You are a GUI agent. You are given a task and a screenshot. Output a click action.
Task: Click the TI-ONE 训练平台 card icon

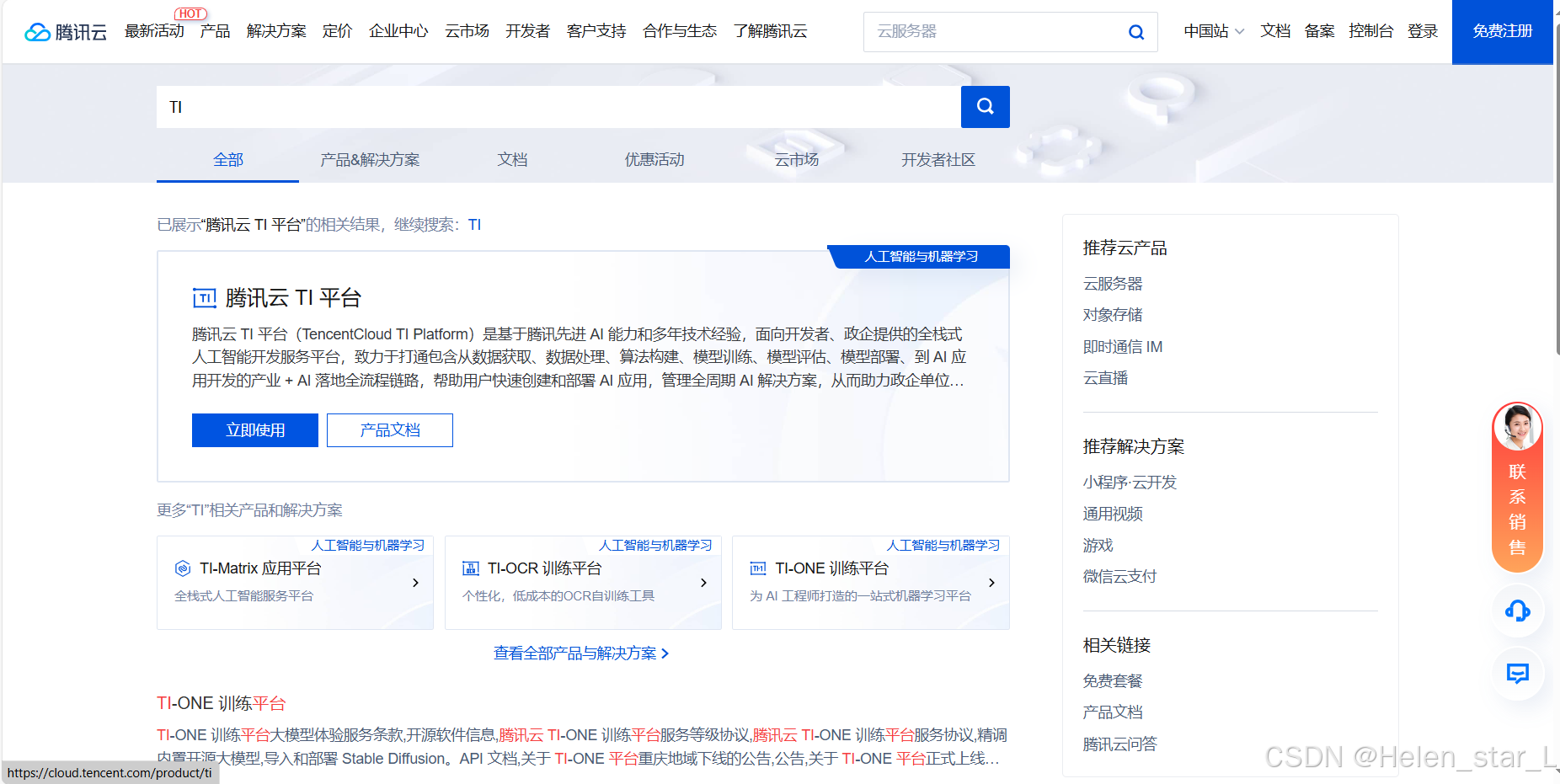(758, 568)
